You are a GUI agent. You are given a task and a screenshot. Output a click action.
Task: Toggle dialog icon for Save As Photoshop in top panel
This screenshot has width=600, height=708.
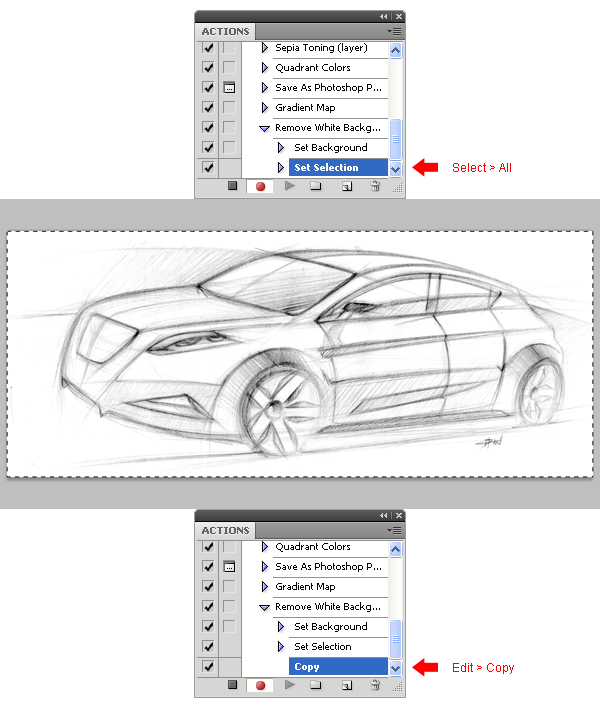pos(229,88)
